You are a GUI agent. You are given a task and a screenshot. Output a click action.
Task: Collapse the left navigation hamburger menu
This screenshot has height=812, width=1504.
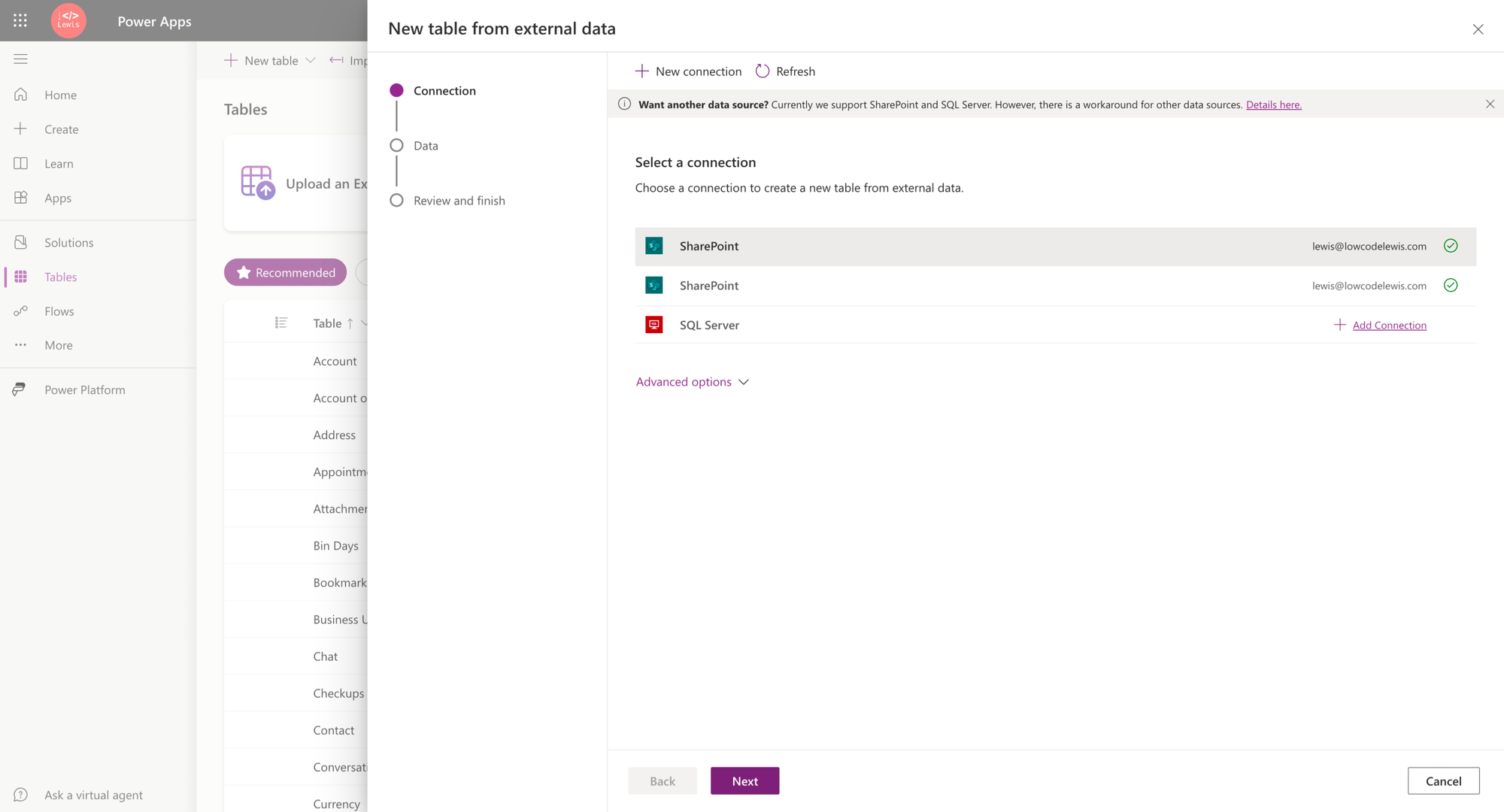point(20,59)
